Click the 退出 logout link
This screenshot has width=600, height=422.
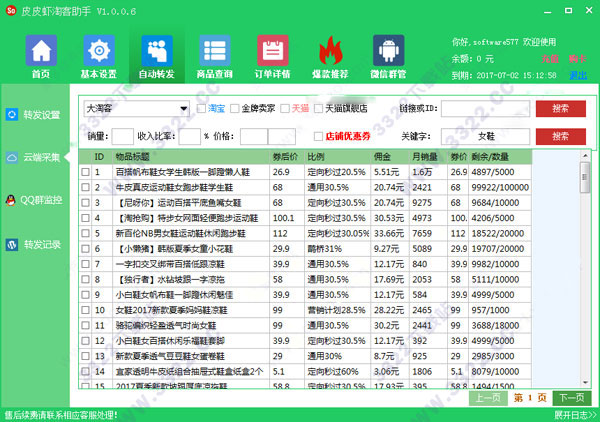pyautogui.click(x=578, y=75)
